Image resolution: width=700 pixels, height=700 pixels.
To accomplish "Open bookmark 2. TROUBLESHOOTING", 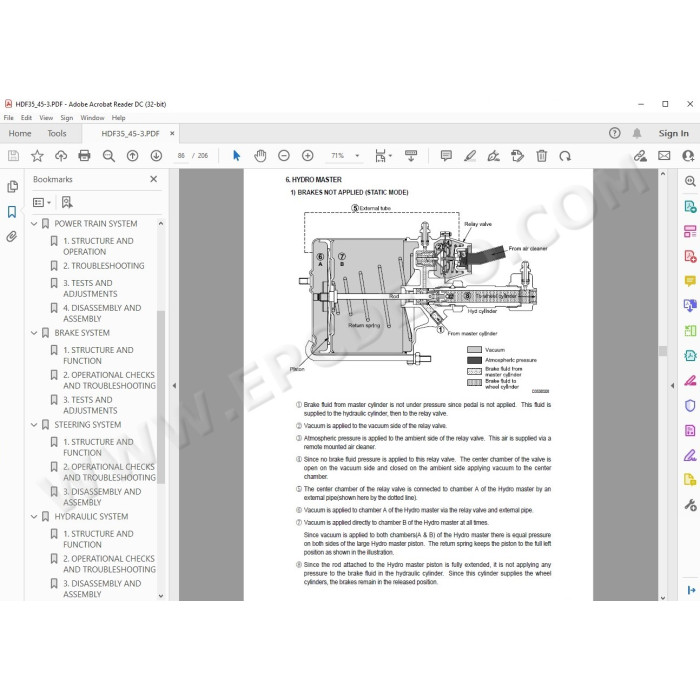I will tap(104, 266).
